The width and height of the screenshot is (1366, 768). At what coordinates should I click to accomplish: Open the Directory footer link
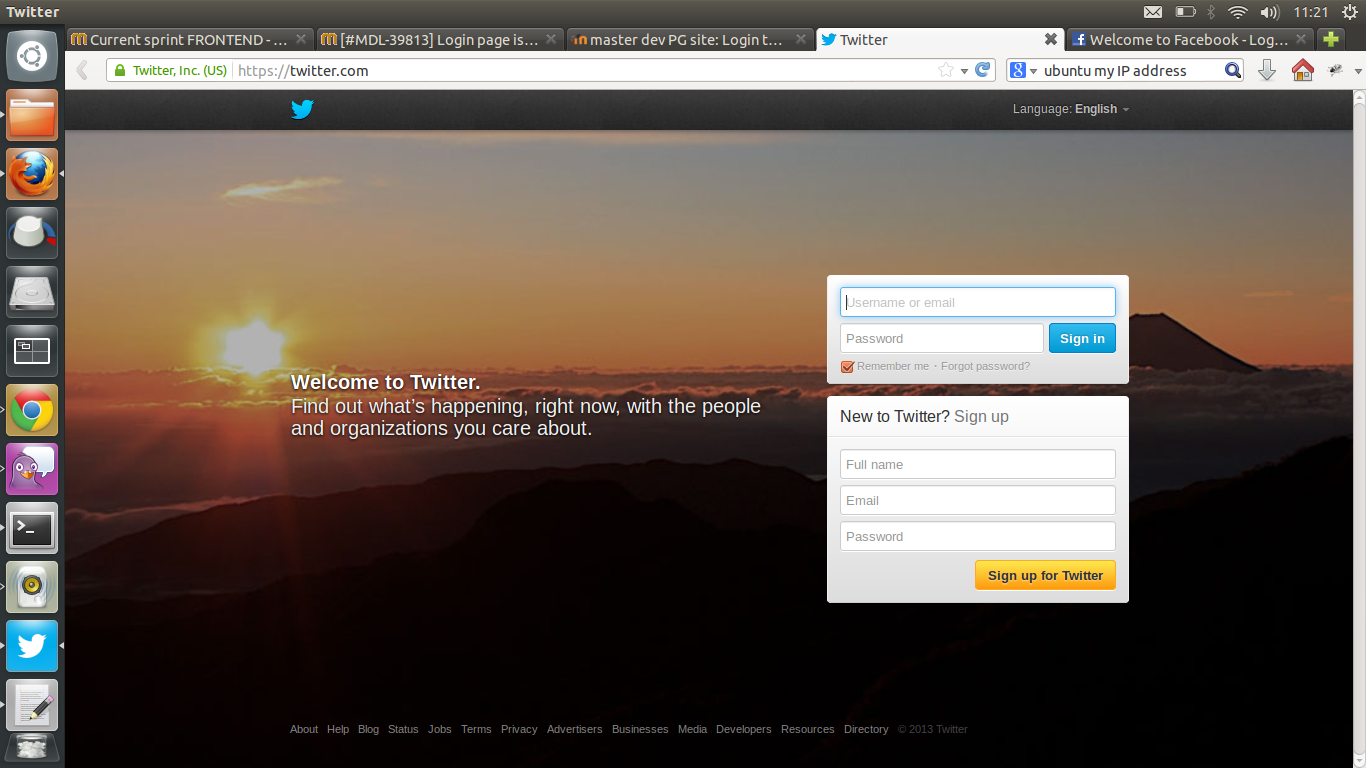[x=866, y=729]
